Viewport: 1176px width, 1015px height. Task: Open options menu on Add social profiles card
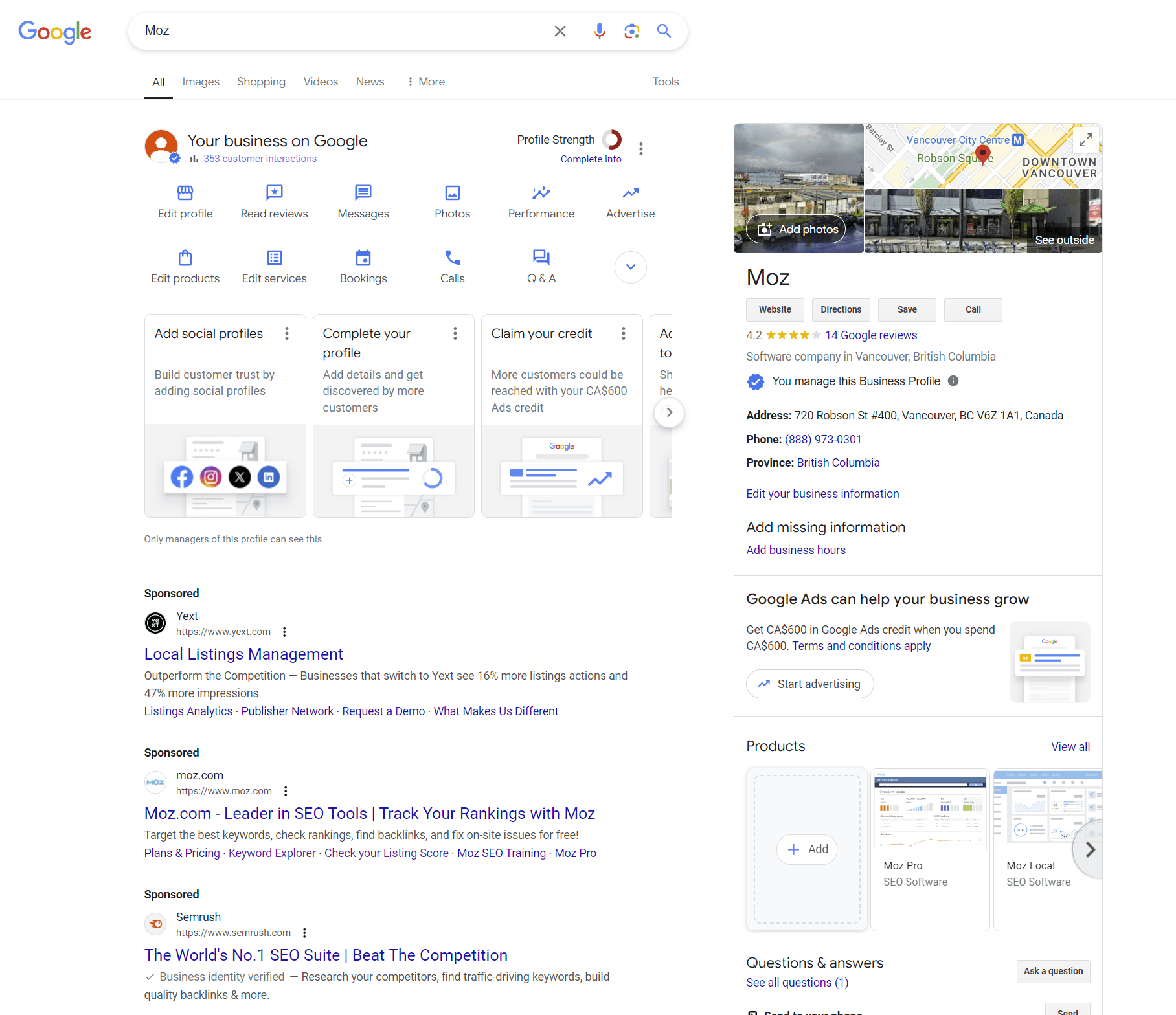pos(287,333)
